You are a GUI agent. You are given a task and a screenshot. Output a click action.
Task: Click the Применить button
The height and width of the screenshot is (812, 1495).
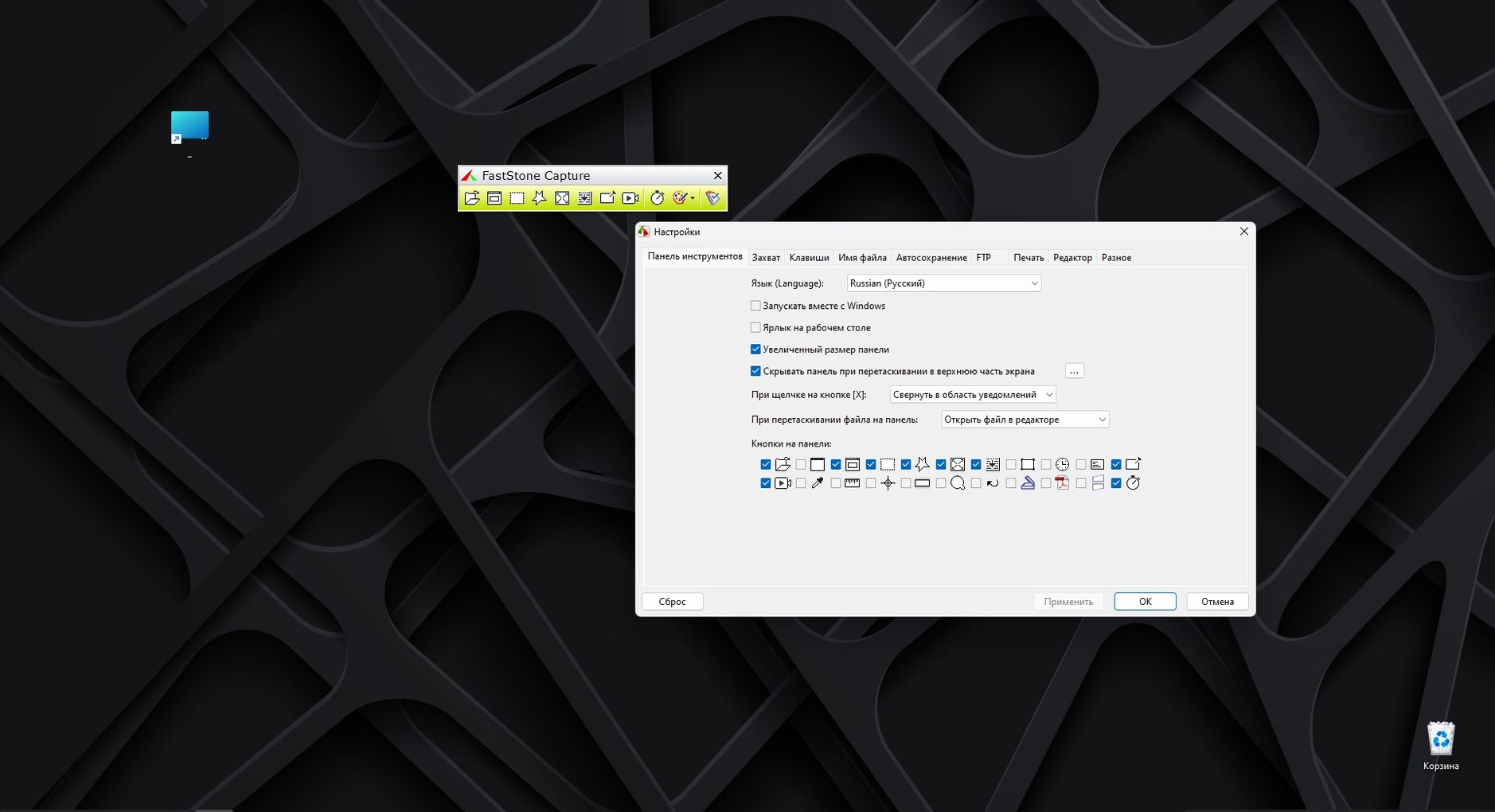pos(1068,602)
